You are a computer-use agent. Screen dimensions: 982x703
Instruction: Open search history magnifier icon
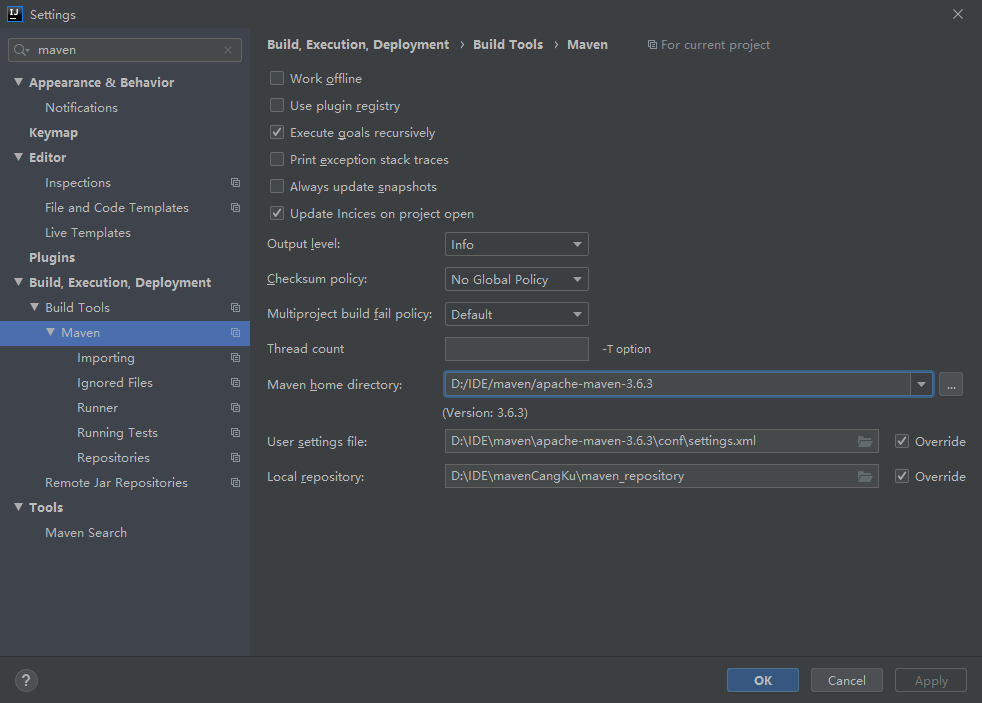coord(21,50)
